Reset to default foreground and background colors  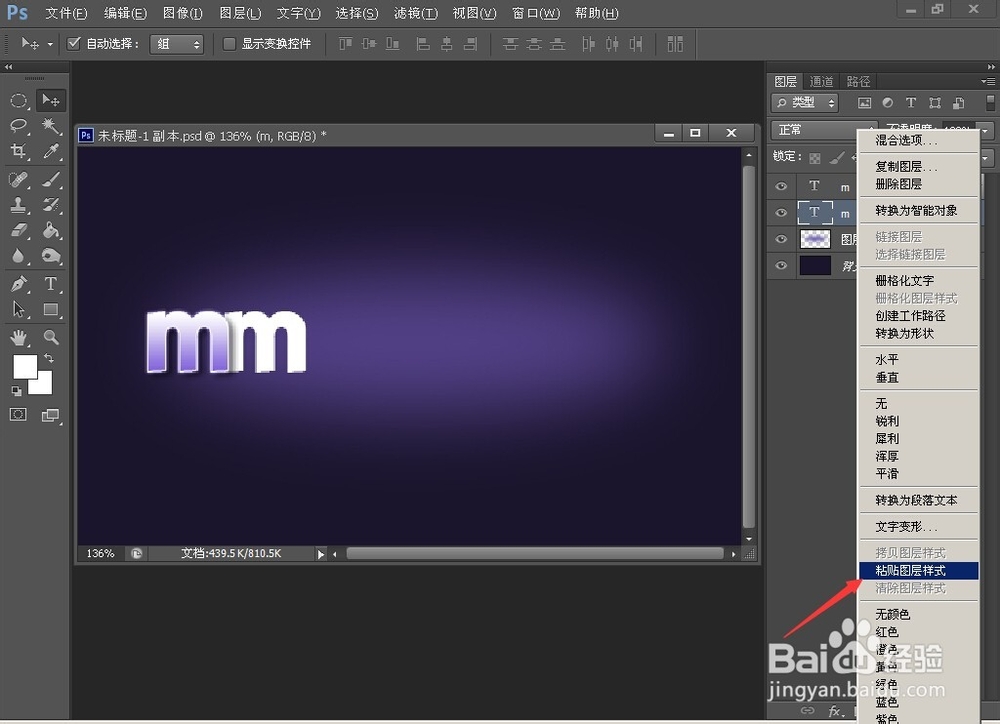click(17, 390)
